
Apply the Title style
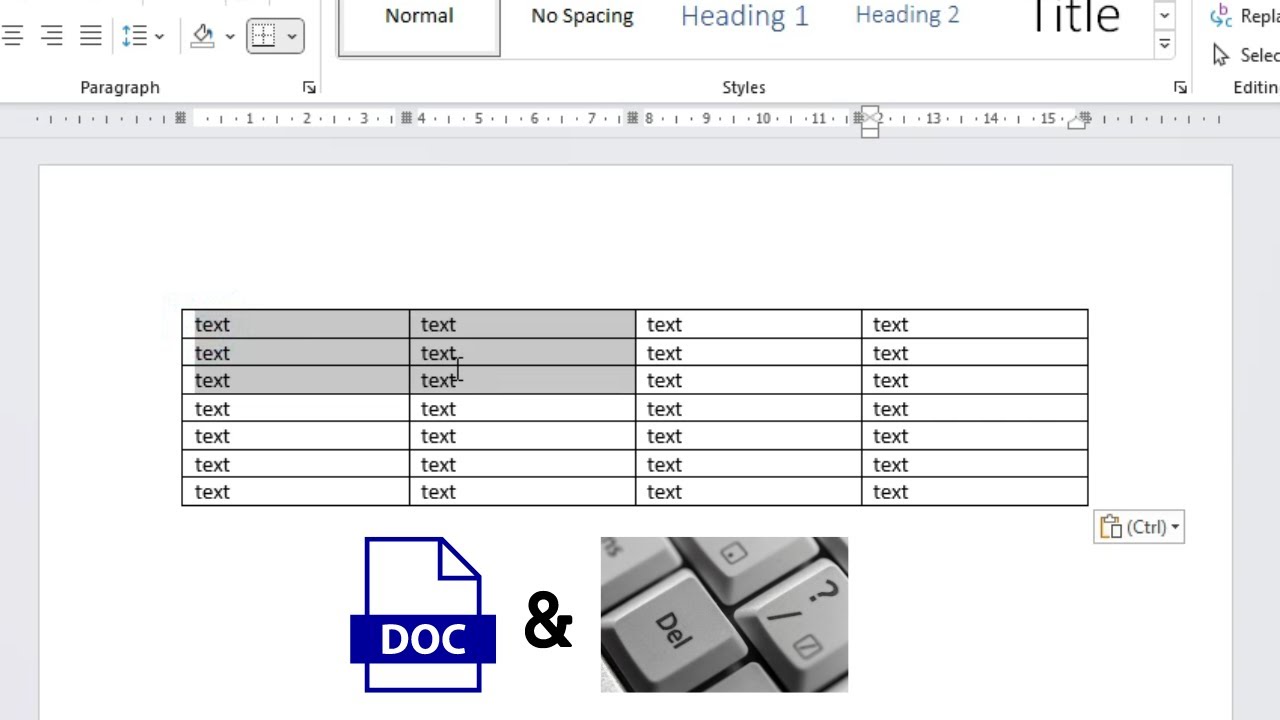coord(1075,20)
